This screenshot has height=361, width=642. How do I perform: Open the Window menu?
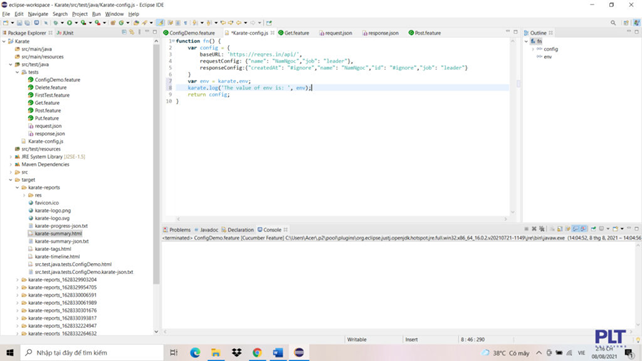click(114, 14)
